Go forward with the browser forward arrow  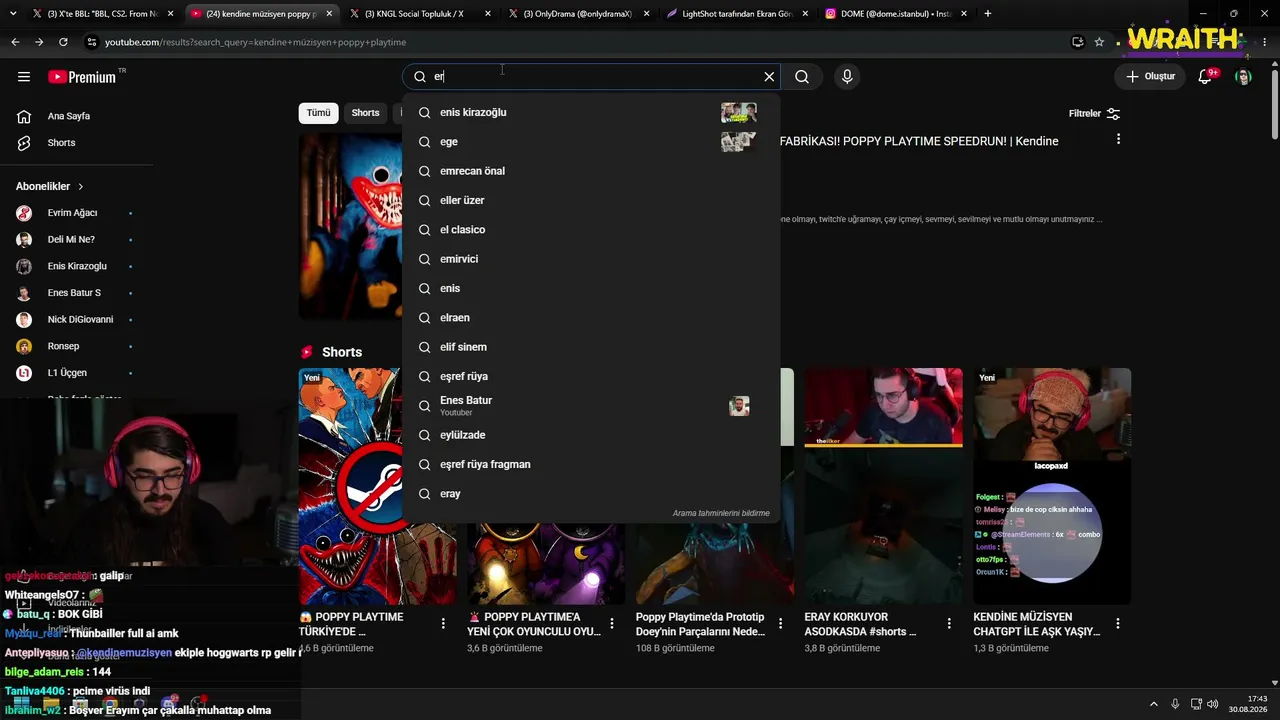tap(39, 42)
